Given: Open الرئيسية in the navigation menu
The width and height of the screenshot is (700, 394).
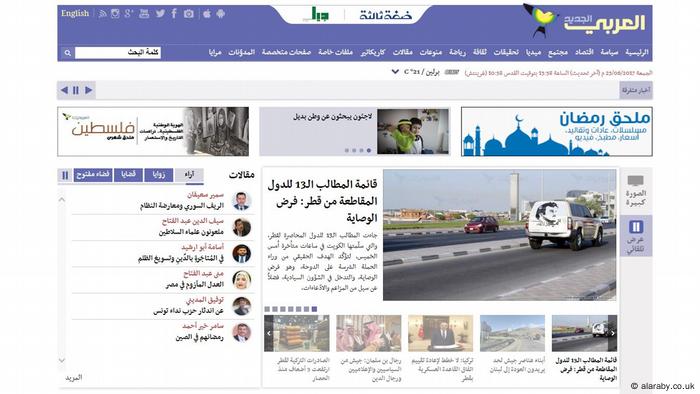Looking at the screenshot, I should (637, 52).
